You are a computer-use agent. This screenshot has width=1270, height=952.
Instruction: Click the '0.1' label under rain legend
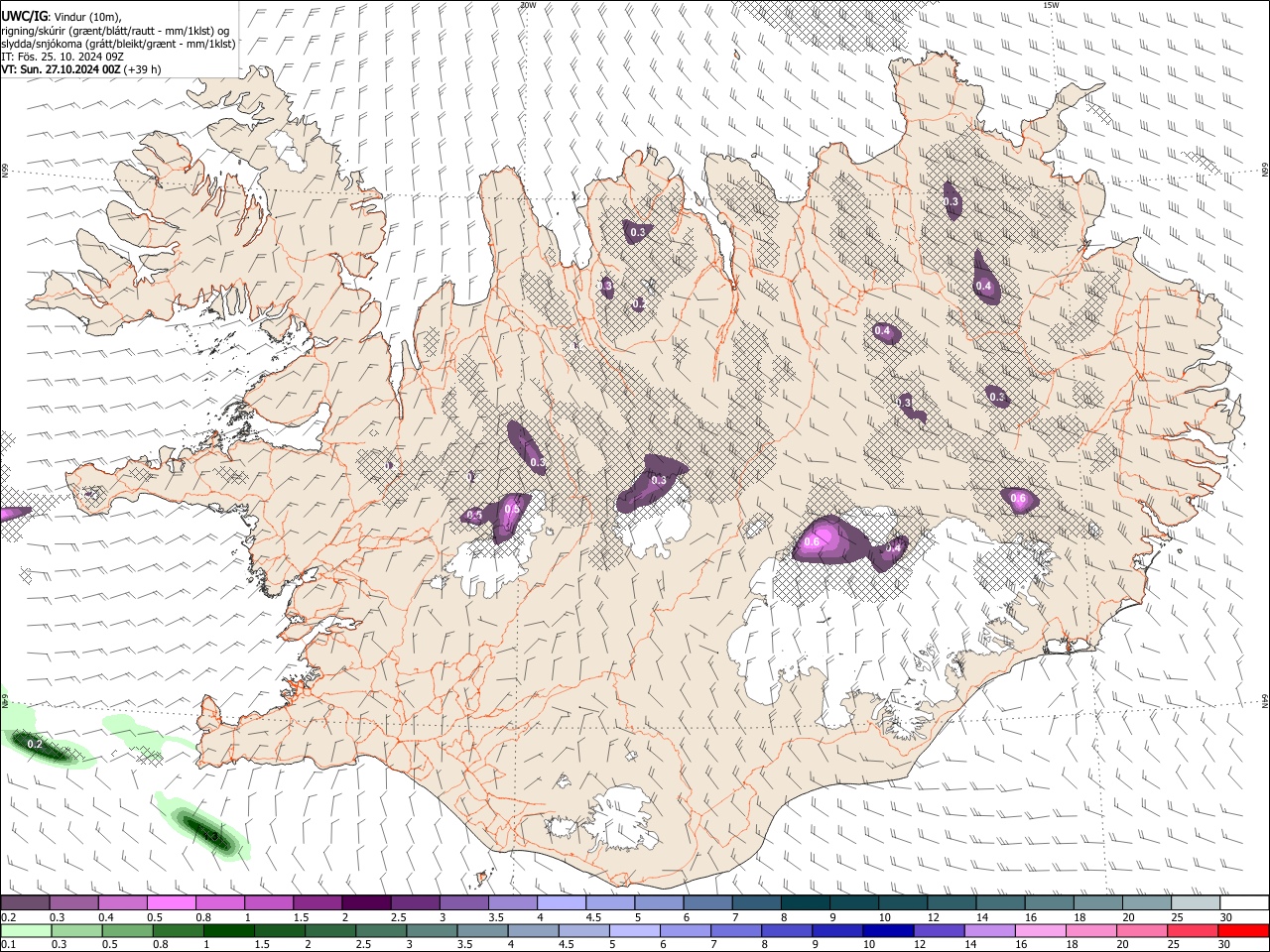click(x=7, y=945)
